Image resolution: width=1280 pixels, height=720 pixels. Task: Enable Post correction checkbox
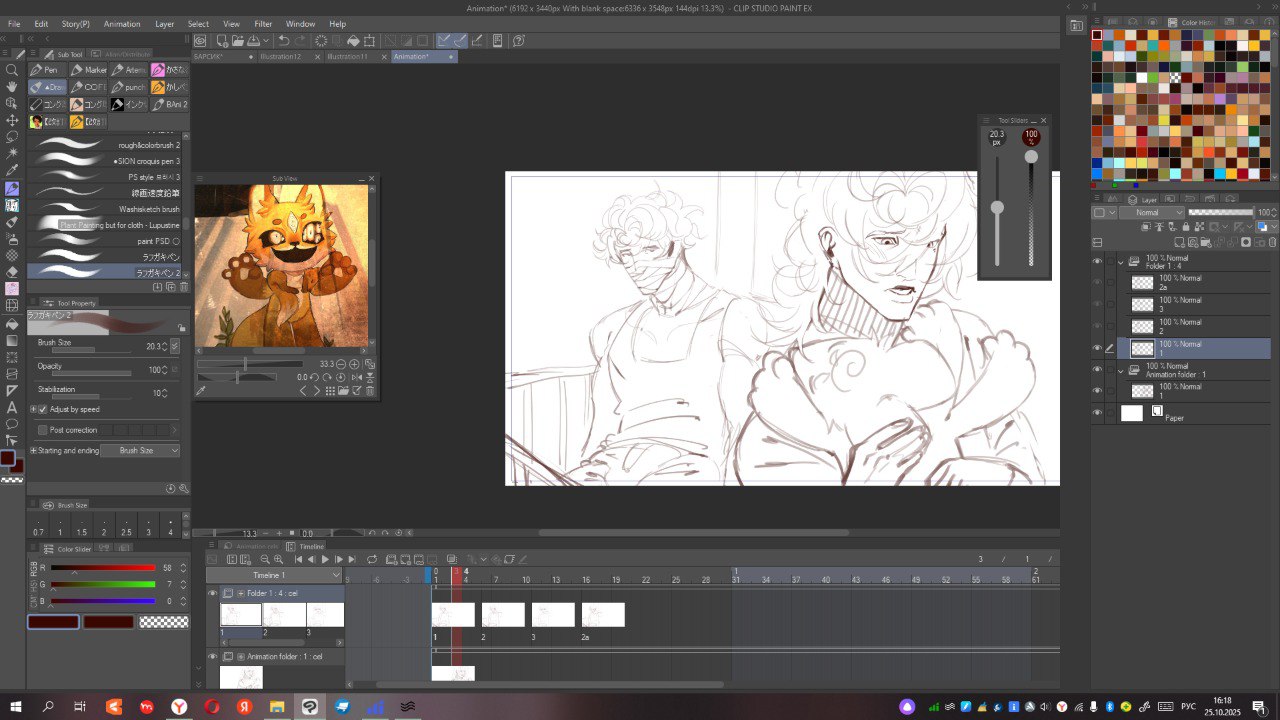pyautogui.click(x=42, y=430)
